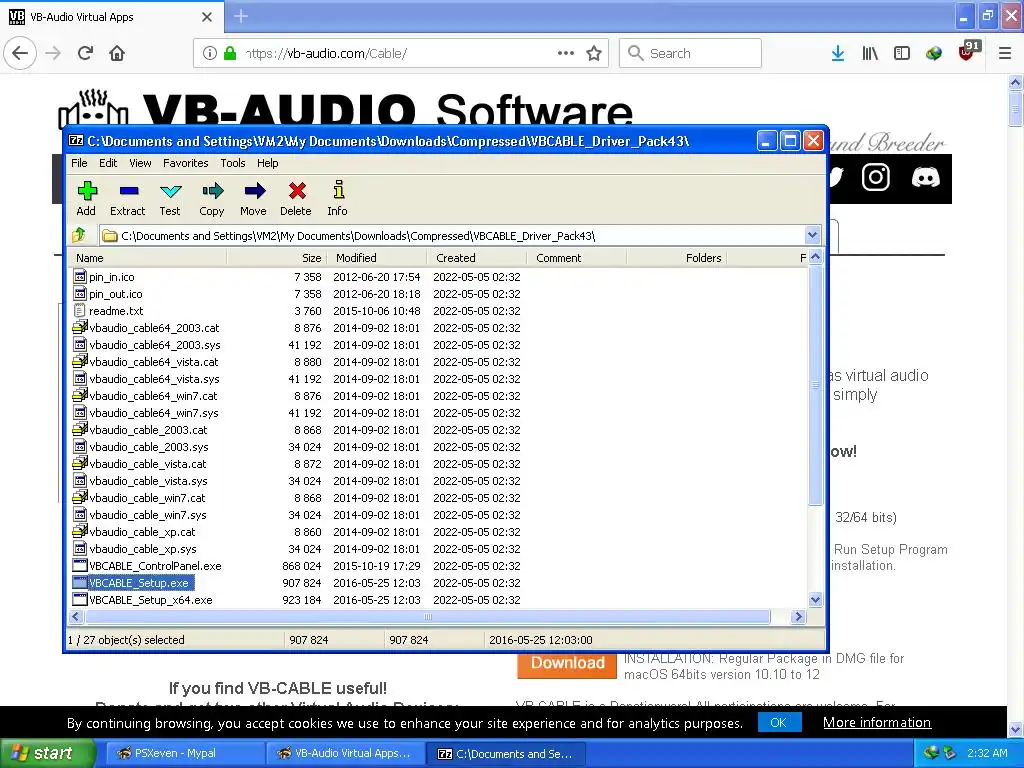Image resolution: width=1024 pixels, height=768 pixels.
Task: Open page actions three-dot menu
Action: tap(566, 53)
